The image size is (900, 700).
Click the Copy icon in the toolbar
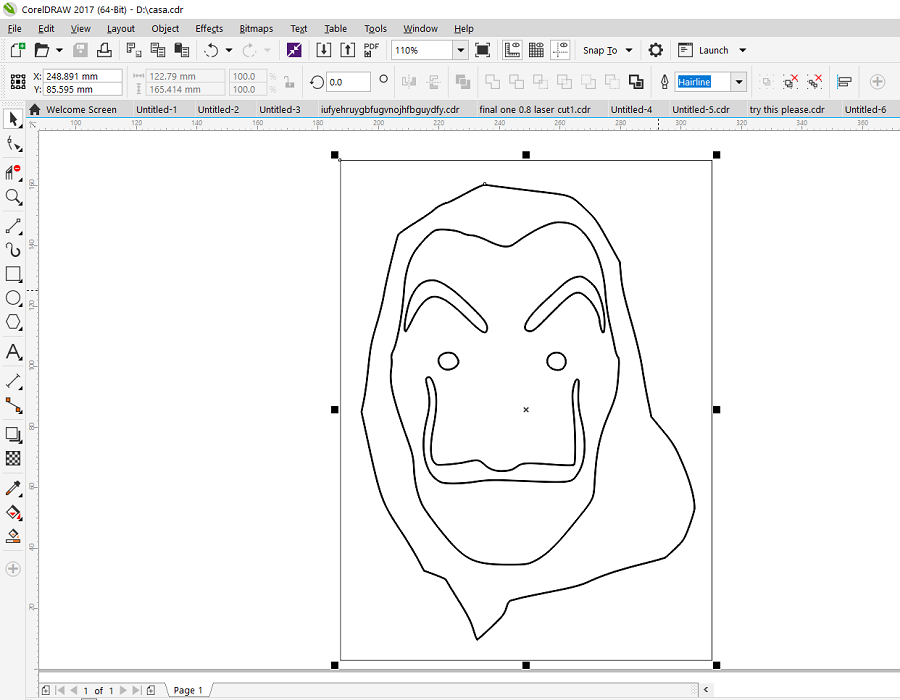[158, 50]
